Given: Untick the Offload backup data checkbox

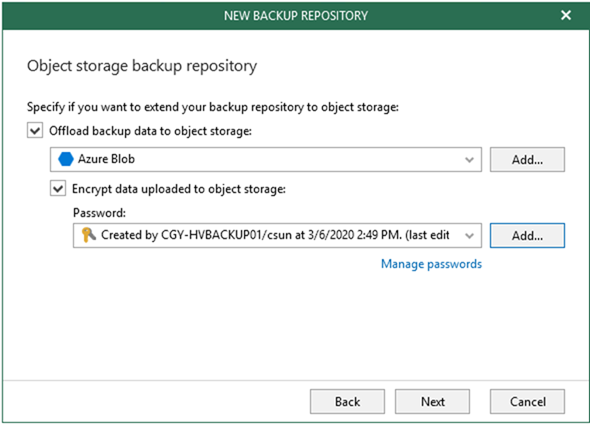Looking at the screenshot, I should click(x=35, y=131).
